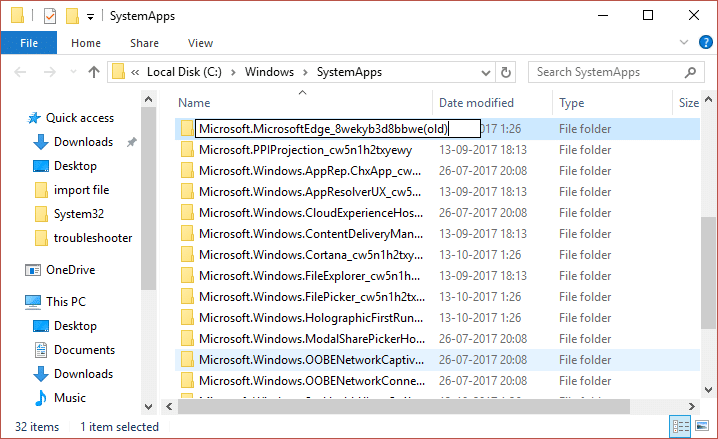Screen dimensions: 718x439
Task: Click Local Disk (C:) in address bar
Action: [184, 72]
